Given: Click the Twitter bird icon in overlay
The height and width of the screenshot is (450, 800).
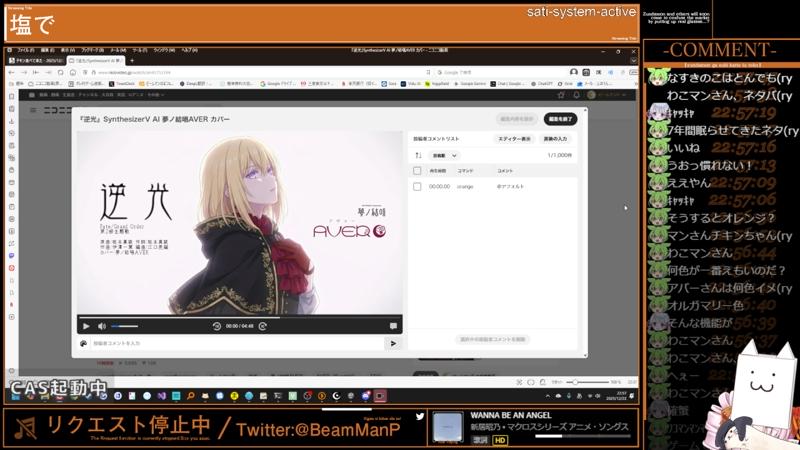Looking at the screenshot, I should [x=419, y=416].
